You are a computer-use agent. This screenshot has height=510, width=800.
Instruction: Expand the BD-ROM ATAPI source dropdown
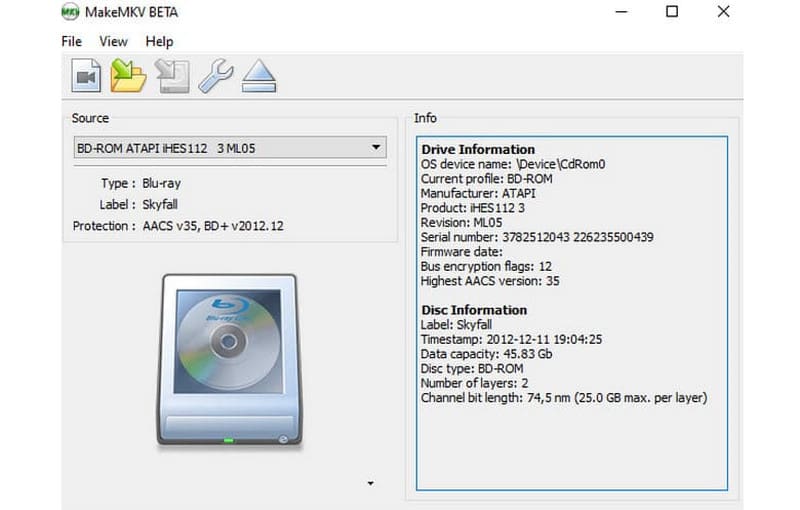[230, 148]
